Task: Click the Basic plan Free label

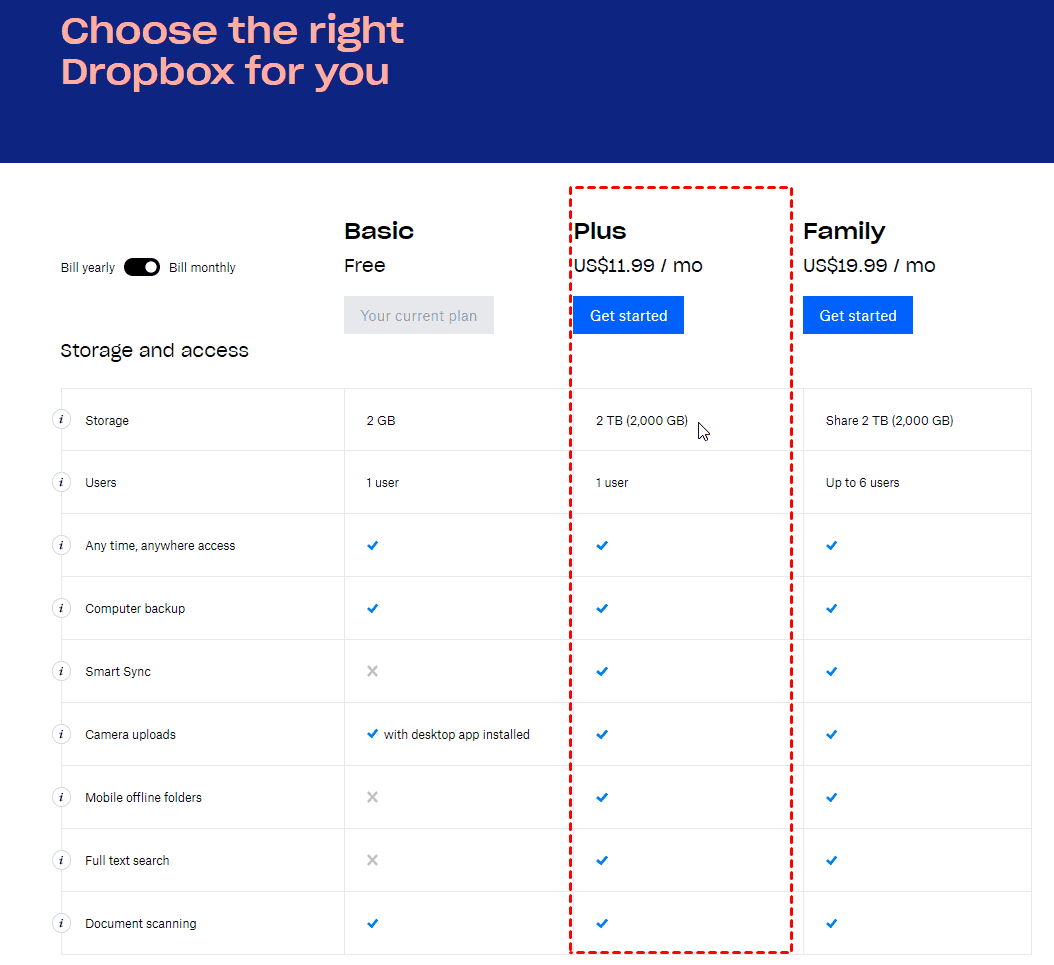Action: coord(364,265)
